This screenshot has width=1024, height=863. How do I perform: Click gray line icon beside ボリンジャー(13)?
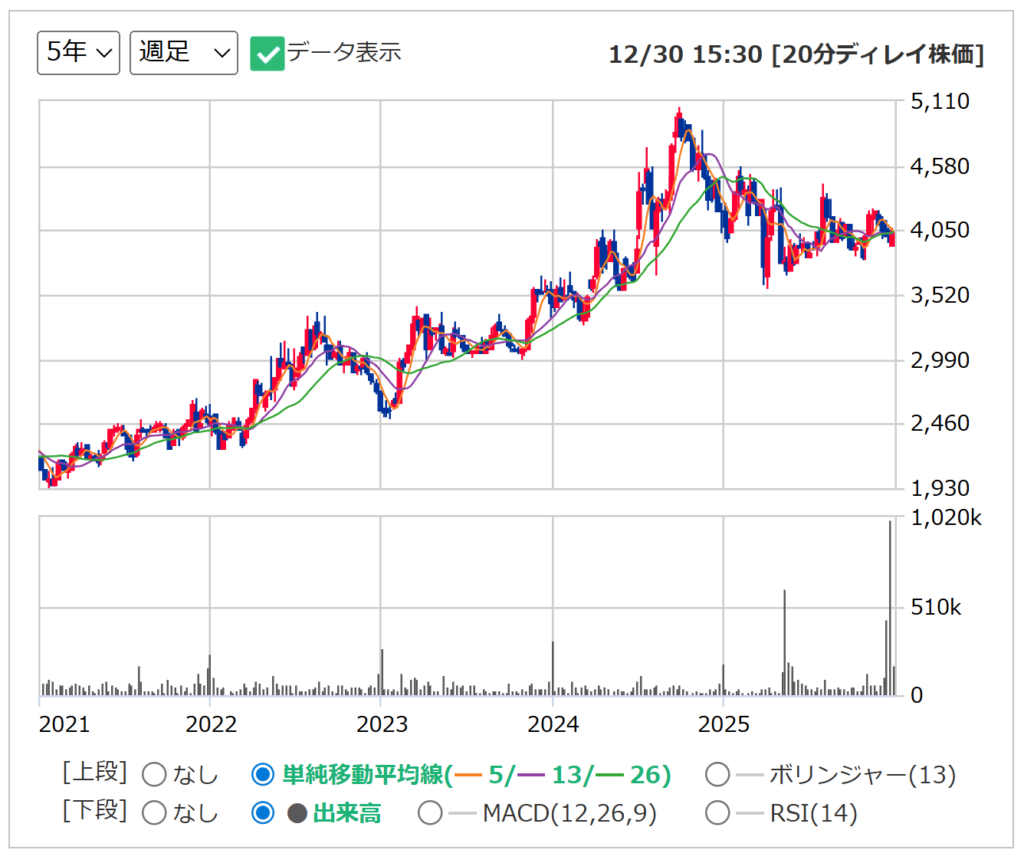coord(749,775)
